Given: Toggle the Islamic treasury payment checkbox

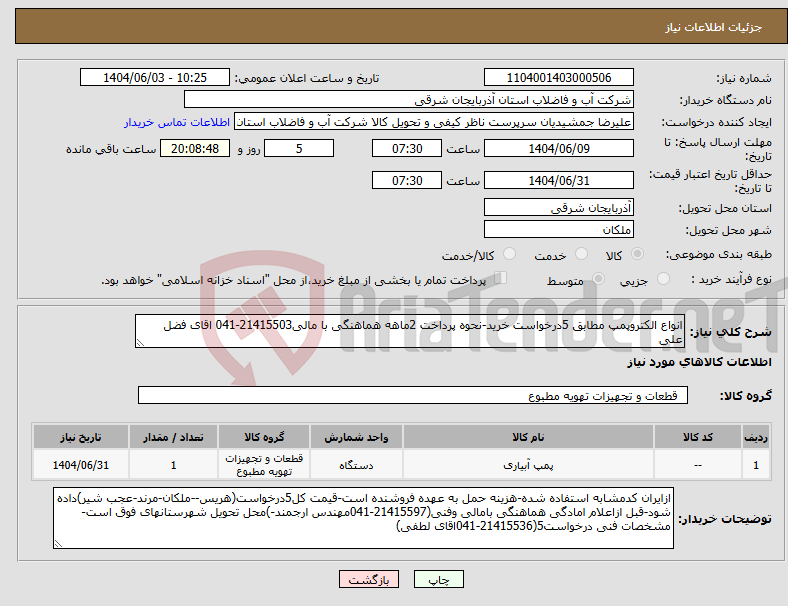Looking at the screenshot, I should pos(500,278).
